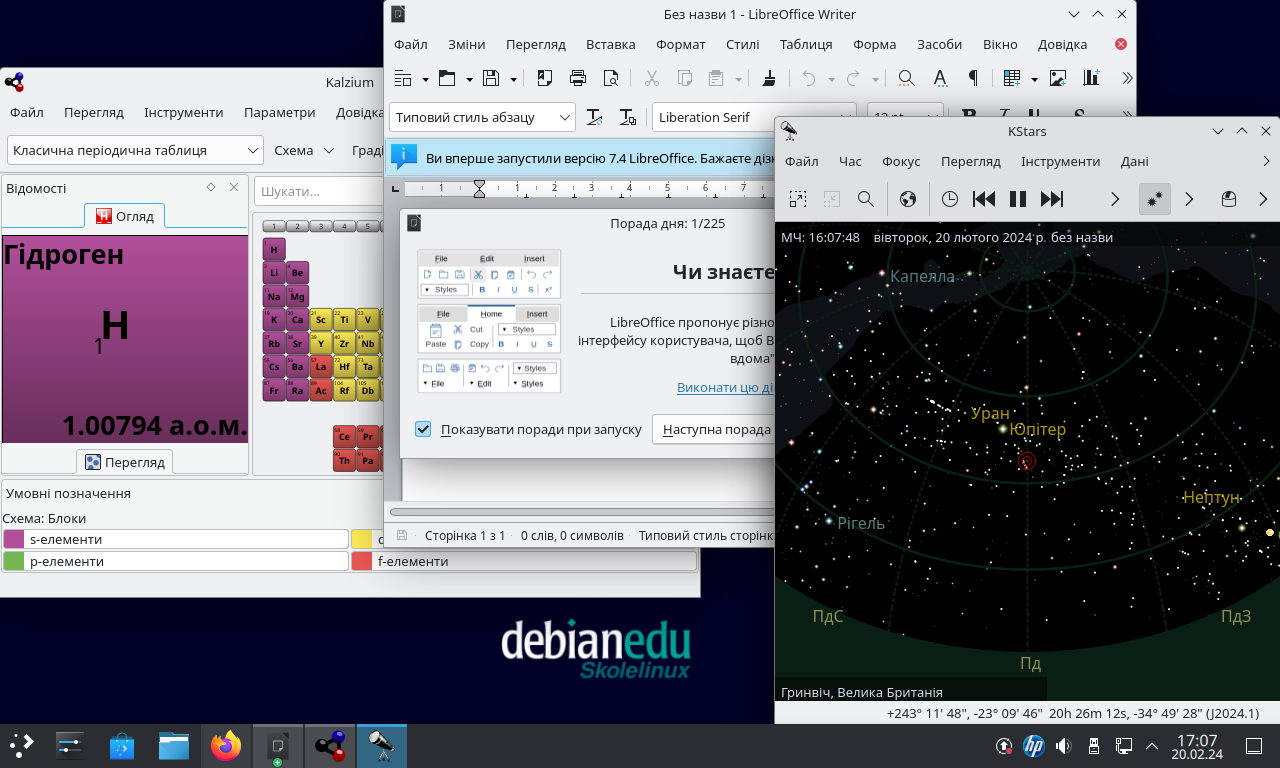1280x768 pixels.
Task: Open Фокус menu in KStars
Action: 901,161
